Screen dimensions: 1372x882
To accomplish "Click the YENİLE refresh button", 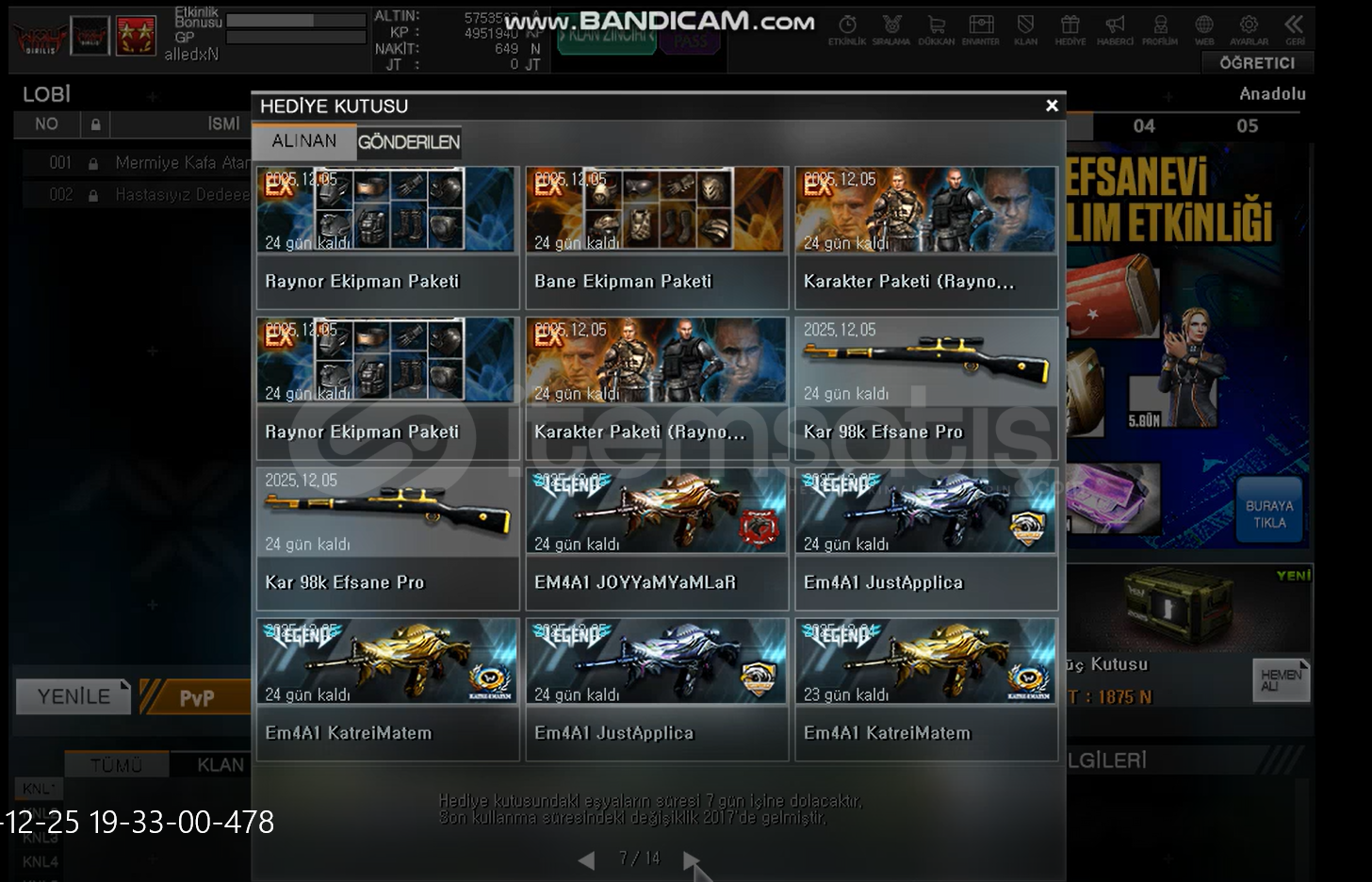I will (73, 696).
